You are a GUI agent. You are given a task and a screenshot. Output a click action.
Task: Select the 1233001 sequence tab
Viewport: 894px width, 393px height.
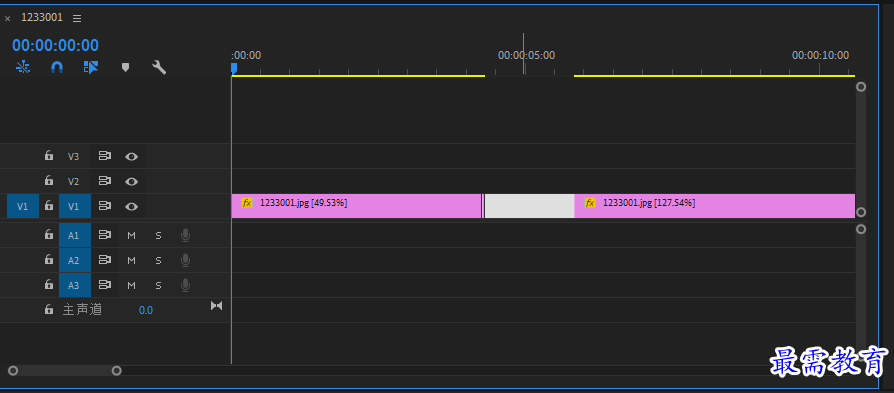point(42,17)
